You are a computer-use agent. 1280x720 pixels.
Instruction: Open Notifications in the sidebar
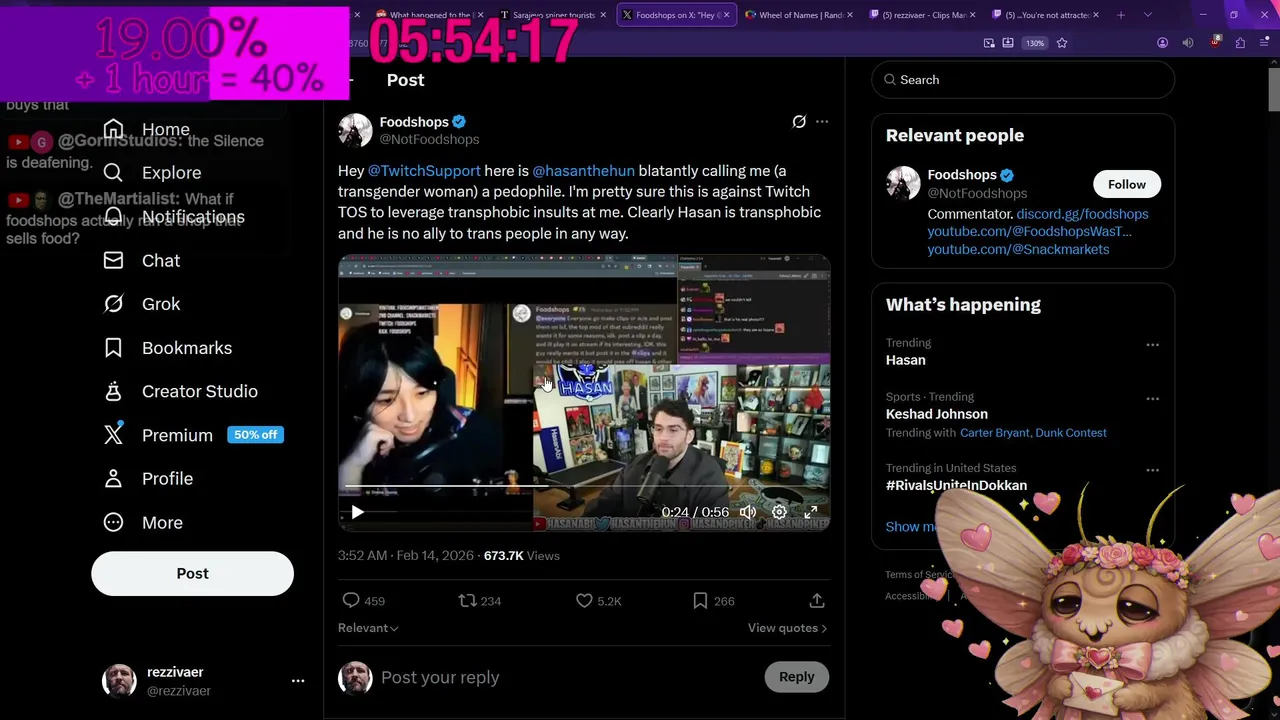click(174, 217)
